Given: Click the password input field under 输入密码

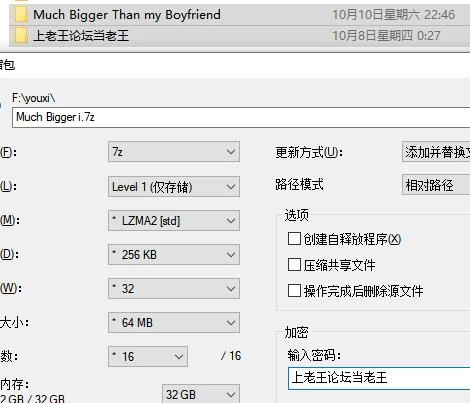Looking at the screenshot, I should coord(379,378).
